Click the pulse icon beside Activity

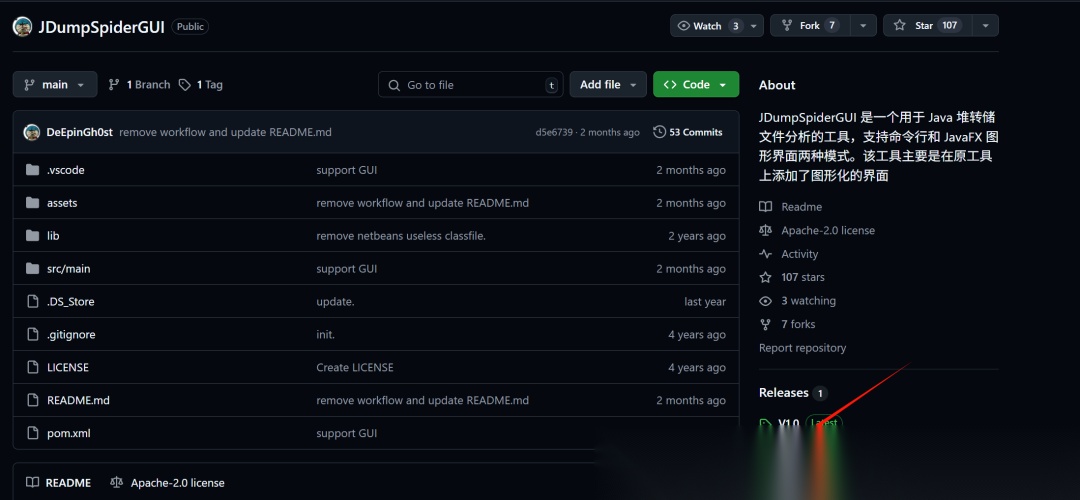(x=765, y=253)
